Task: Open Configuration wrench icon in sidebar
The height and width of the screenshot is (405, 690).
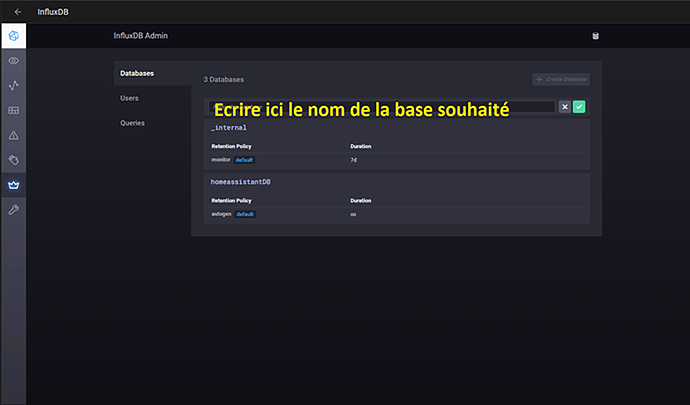Action: (x=14, y=210)
